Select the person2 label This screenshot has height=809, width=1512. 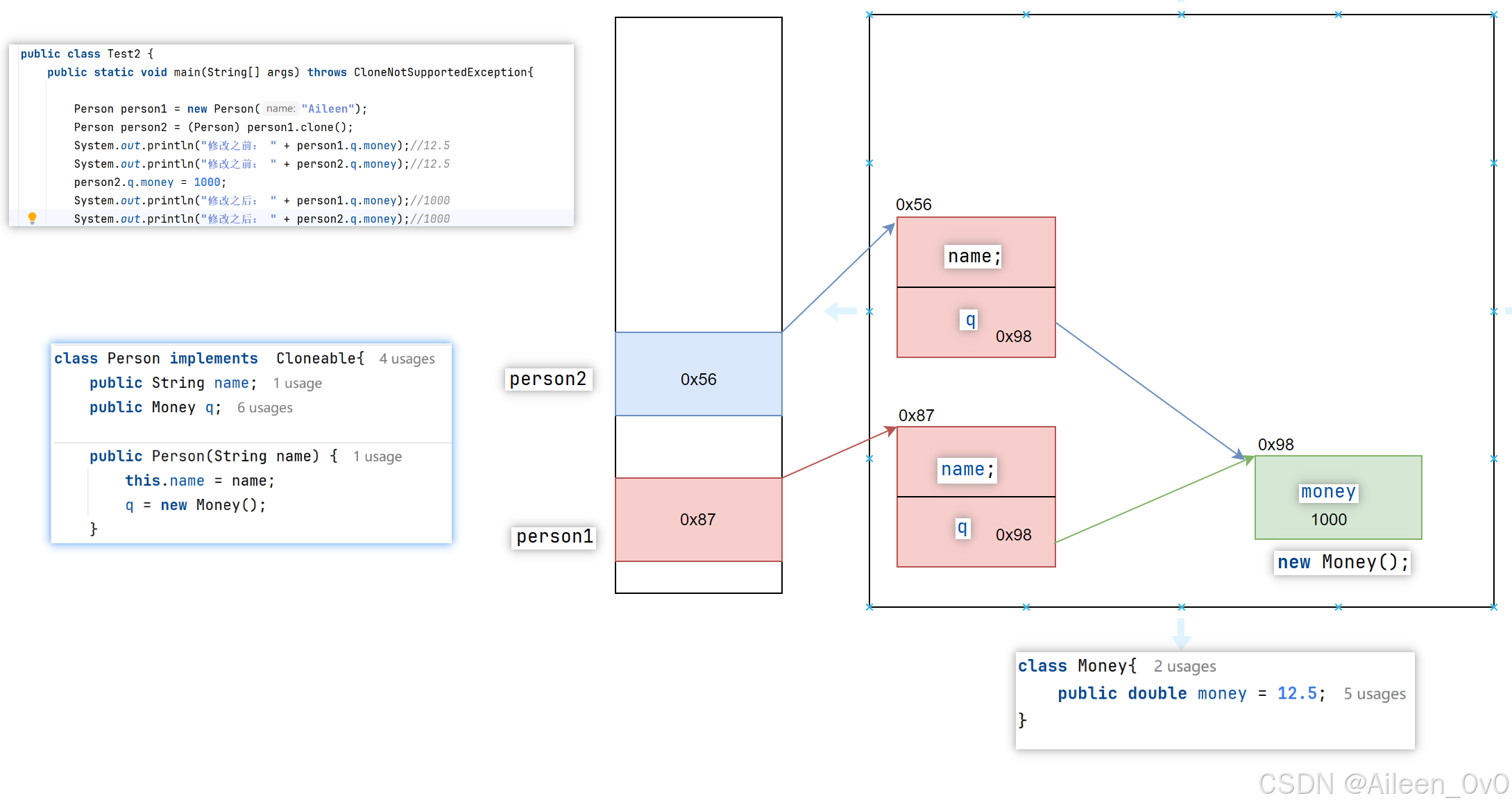(548, 379)
